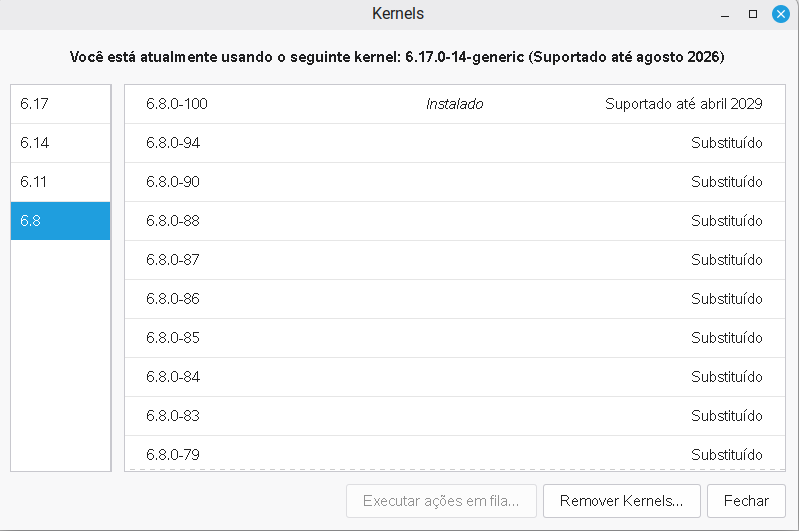Select kernel 6.8.0-84 in list
Viewport: 799px width, 531px height.
coord(454,377)
